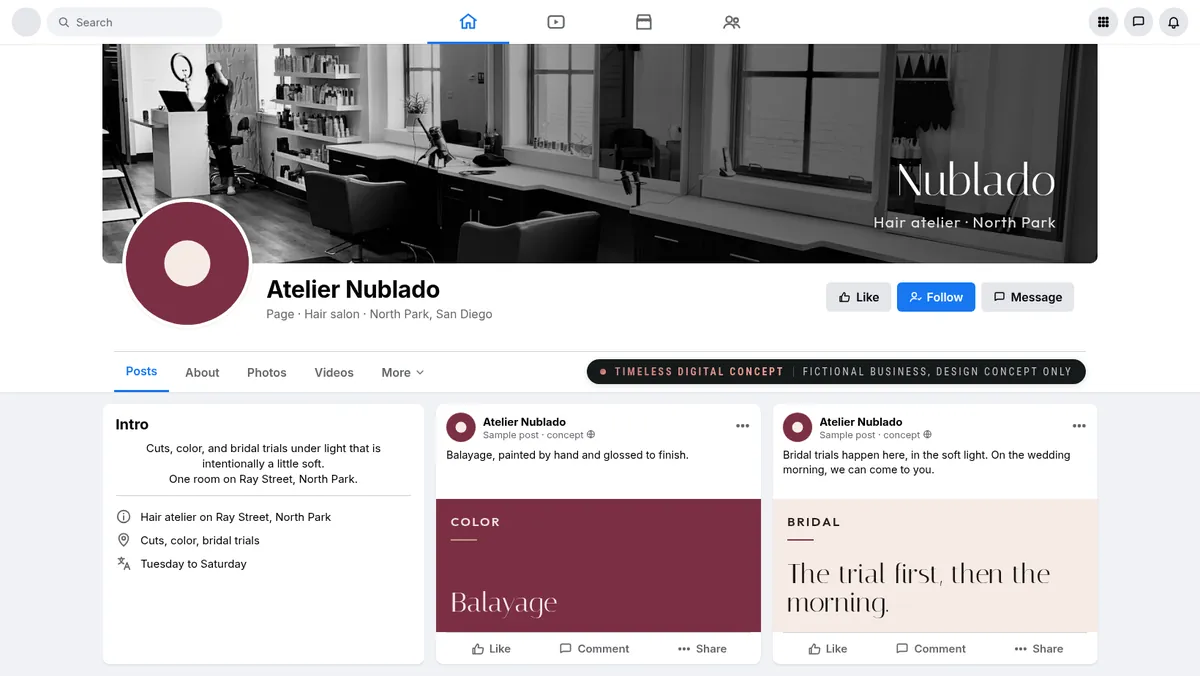This screenshot has width=1200, height=676.
Task: Open the Groups people icon
Action: [732, 22]
